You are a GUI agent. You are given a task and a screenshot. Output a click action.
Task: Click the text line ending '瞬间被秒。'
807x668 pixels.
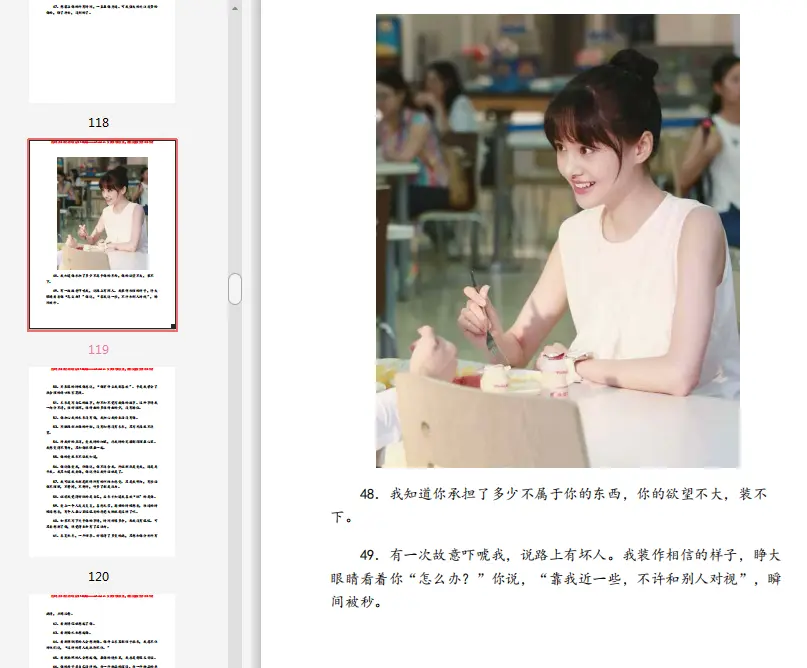click(357, 602)
